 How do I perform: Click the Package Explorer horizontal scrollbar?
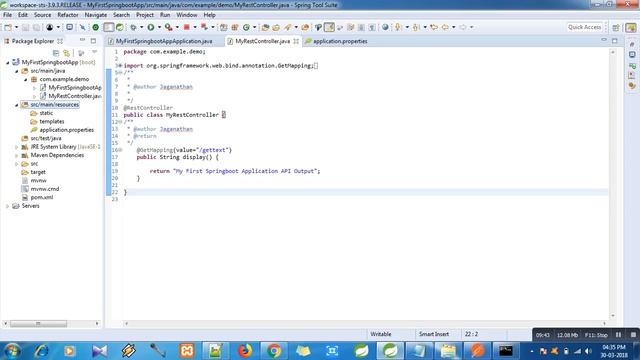point(38,324)
